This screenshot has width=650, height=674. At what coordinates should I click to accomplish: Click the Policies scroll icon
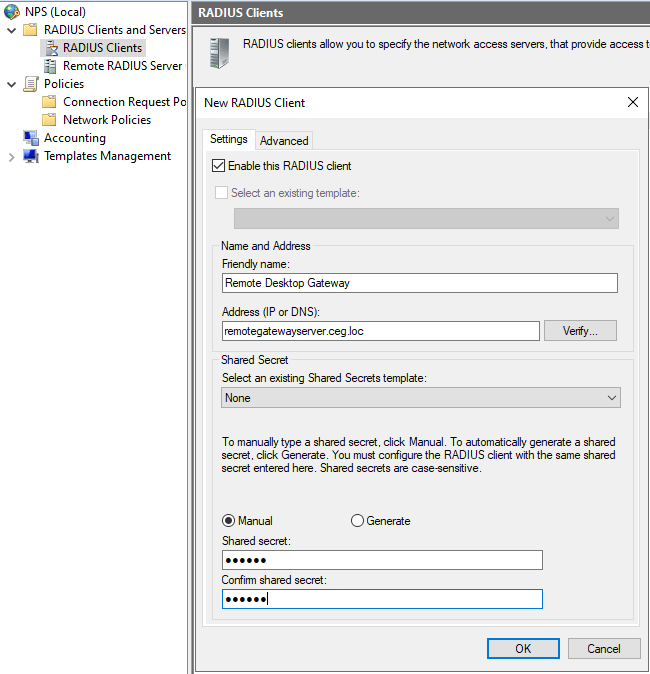(30, 84)
